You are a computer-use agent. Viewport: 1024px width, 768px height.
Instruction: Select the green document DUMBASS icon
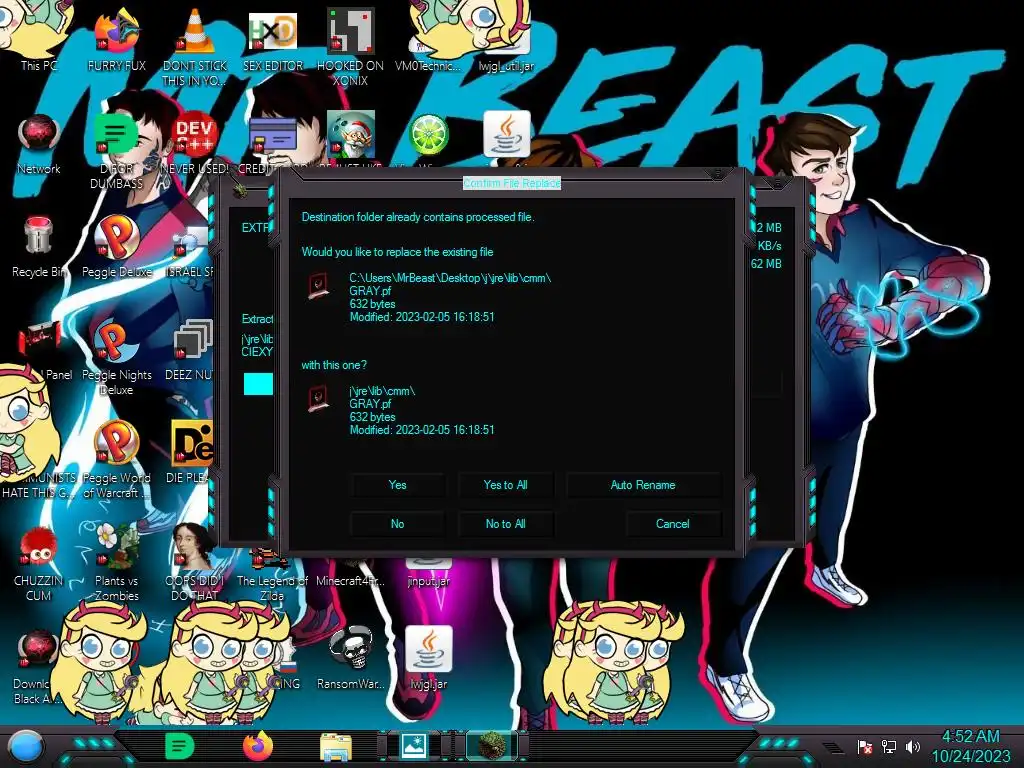click(x=116, y=150)
